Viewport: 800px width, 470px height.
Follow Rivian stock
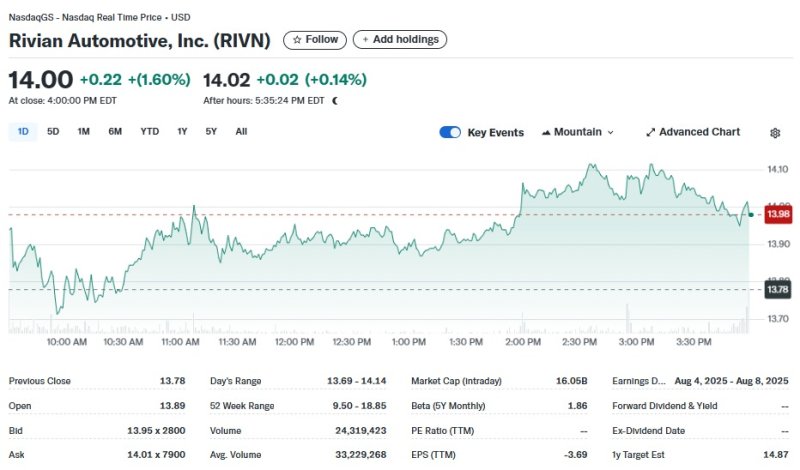coord(315,40)
